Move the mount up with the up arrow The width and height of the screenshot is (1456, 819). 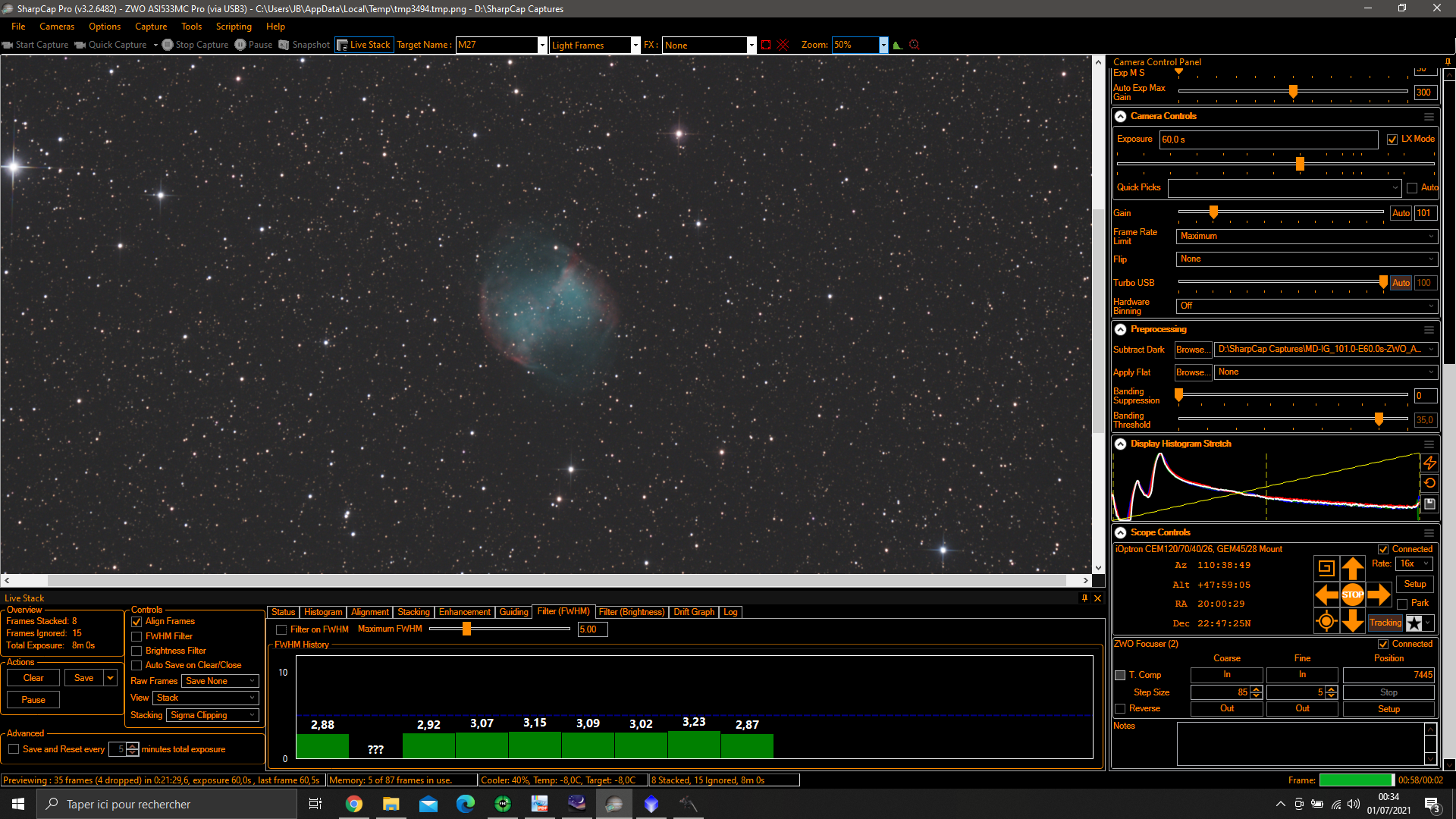(1353, 568)
